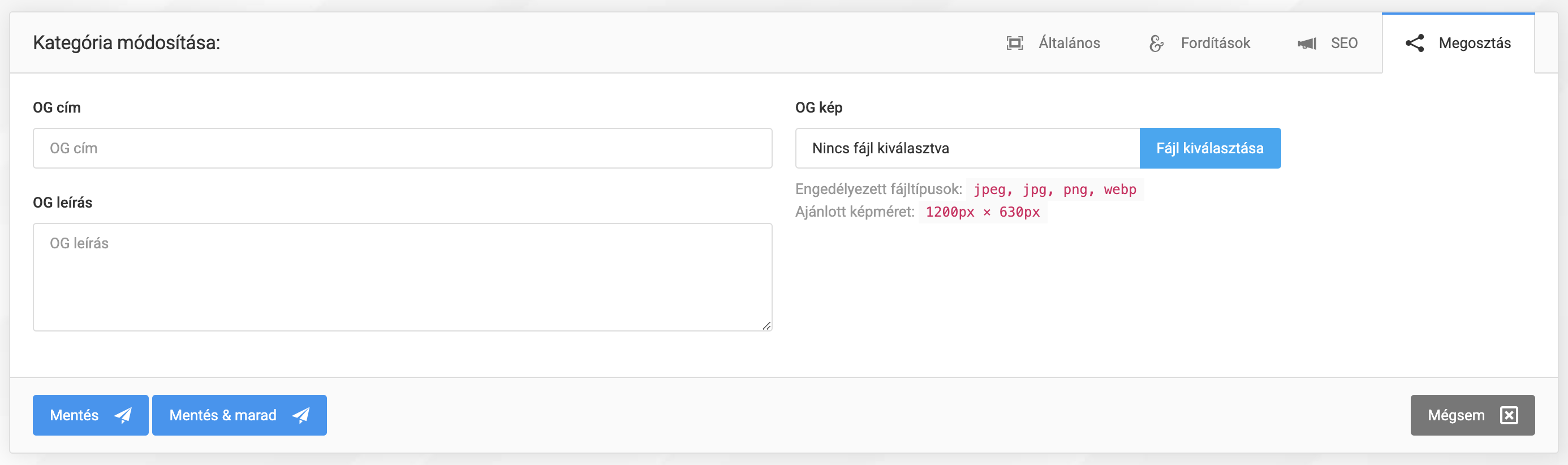Click inside the OG leírás textarea

coord(402,277)
